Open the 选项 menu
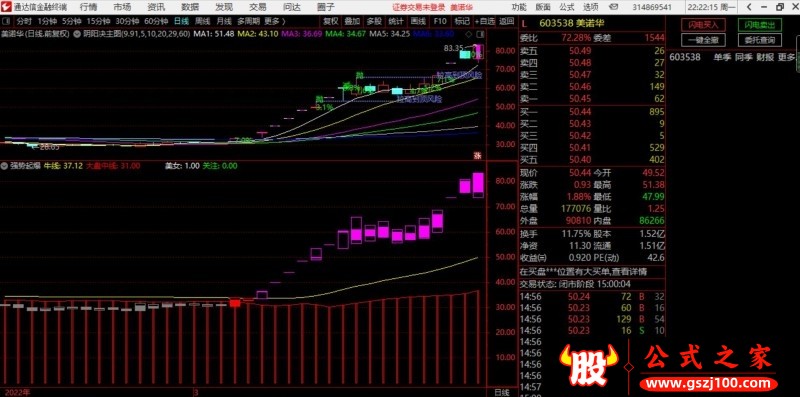The width and height of the screenshot is (800, 397). 591,7
